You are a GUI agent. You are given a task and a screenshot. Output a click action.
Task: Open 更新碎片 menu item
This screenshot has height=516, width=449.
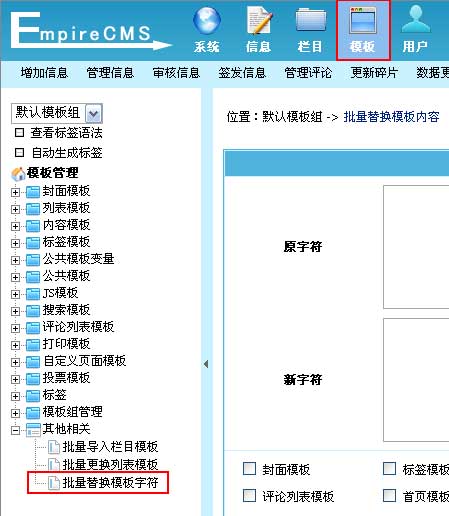click(x=374, y=73)
